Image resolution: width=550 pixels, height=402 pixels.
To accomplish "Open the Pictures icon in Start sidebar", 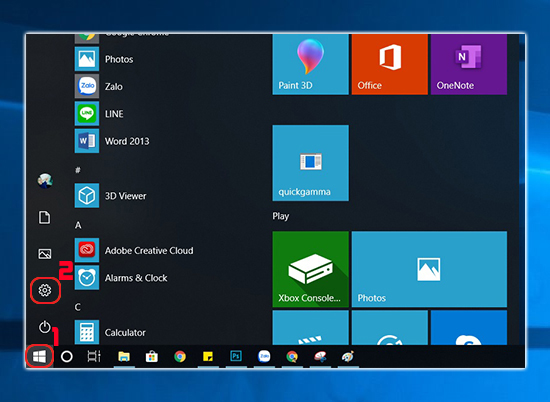I will [45, 254].
